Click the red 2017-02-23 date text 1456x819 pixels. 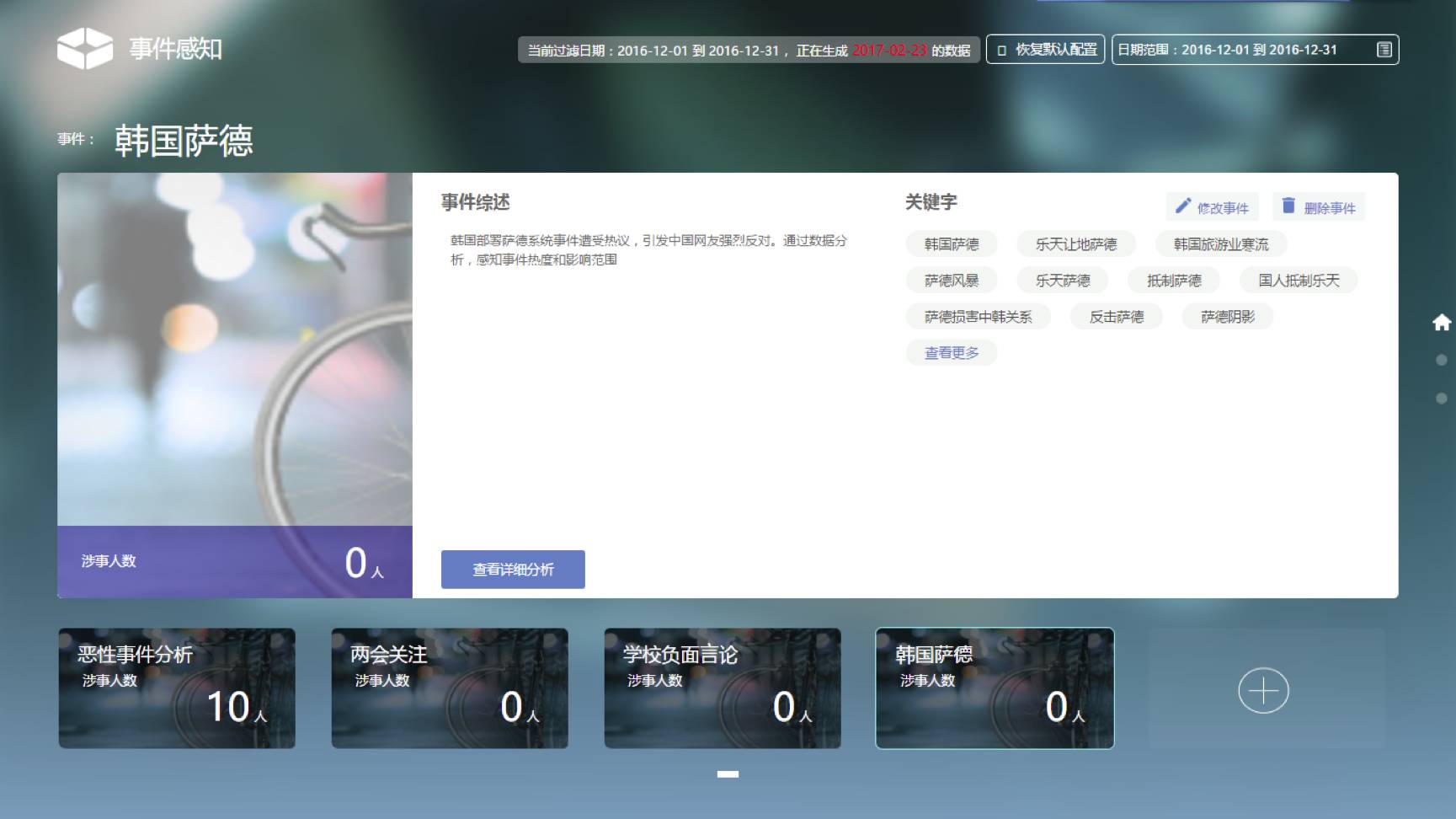pyautogui.click(x=889, y=51)
